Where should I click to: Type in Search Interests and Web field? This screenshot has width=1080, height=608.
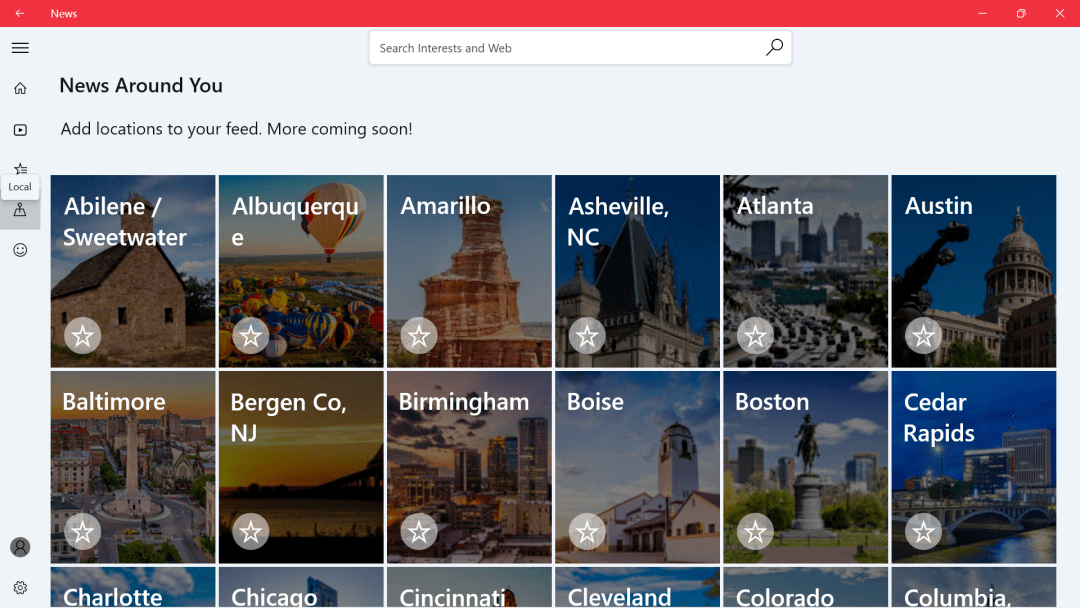coord(565,48)
